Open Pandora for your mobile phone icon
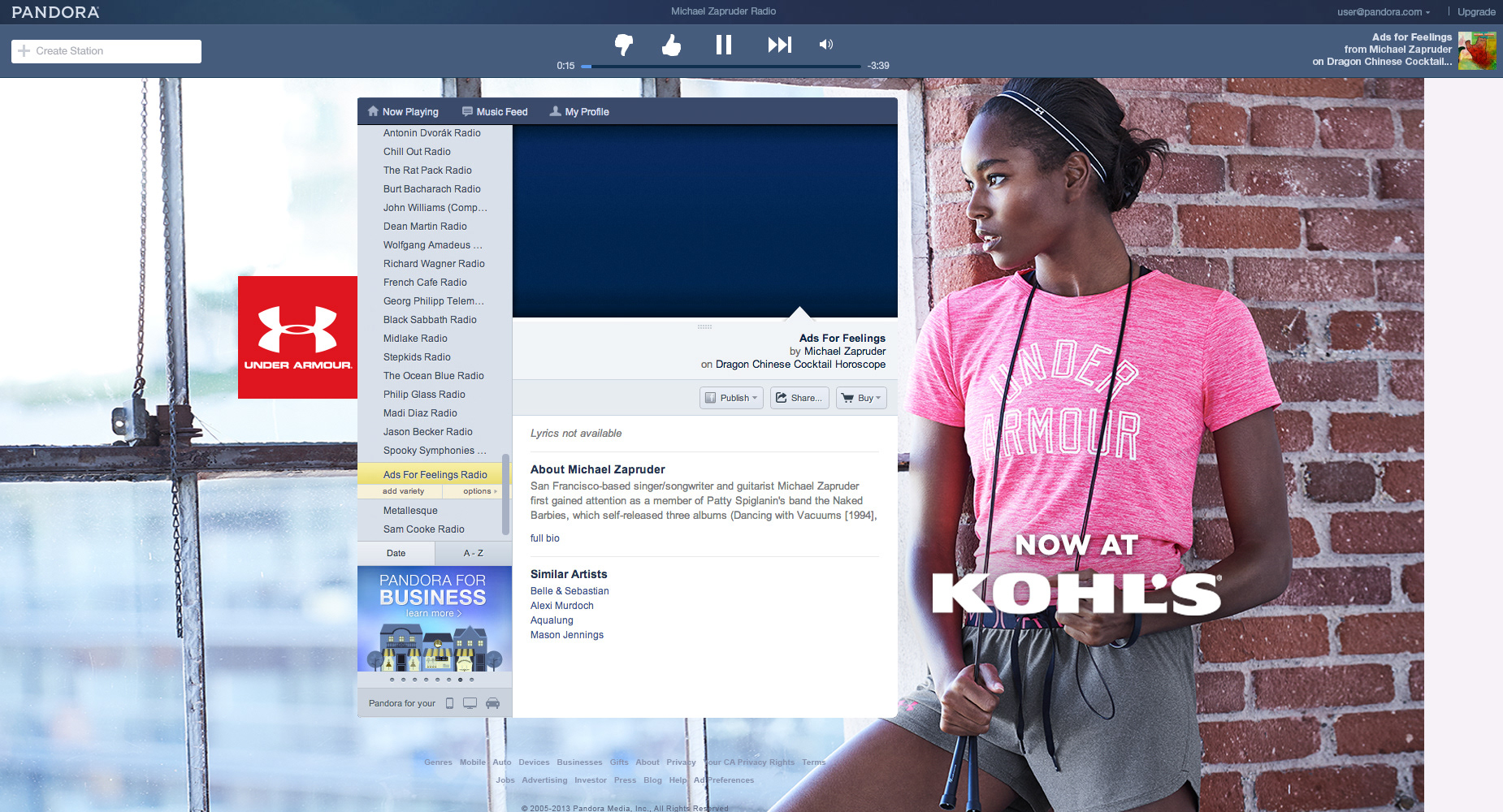The width and height of the screenshot is (1503, 812). [x=449, y=703]
